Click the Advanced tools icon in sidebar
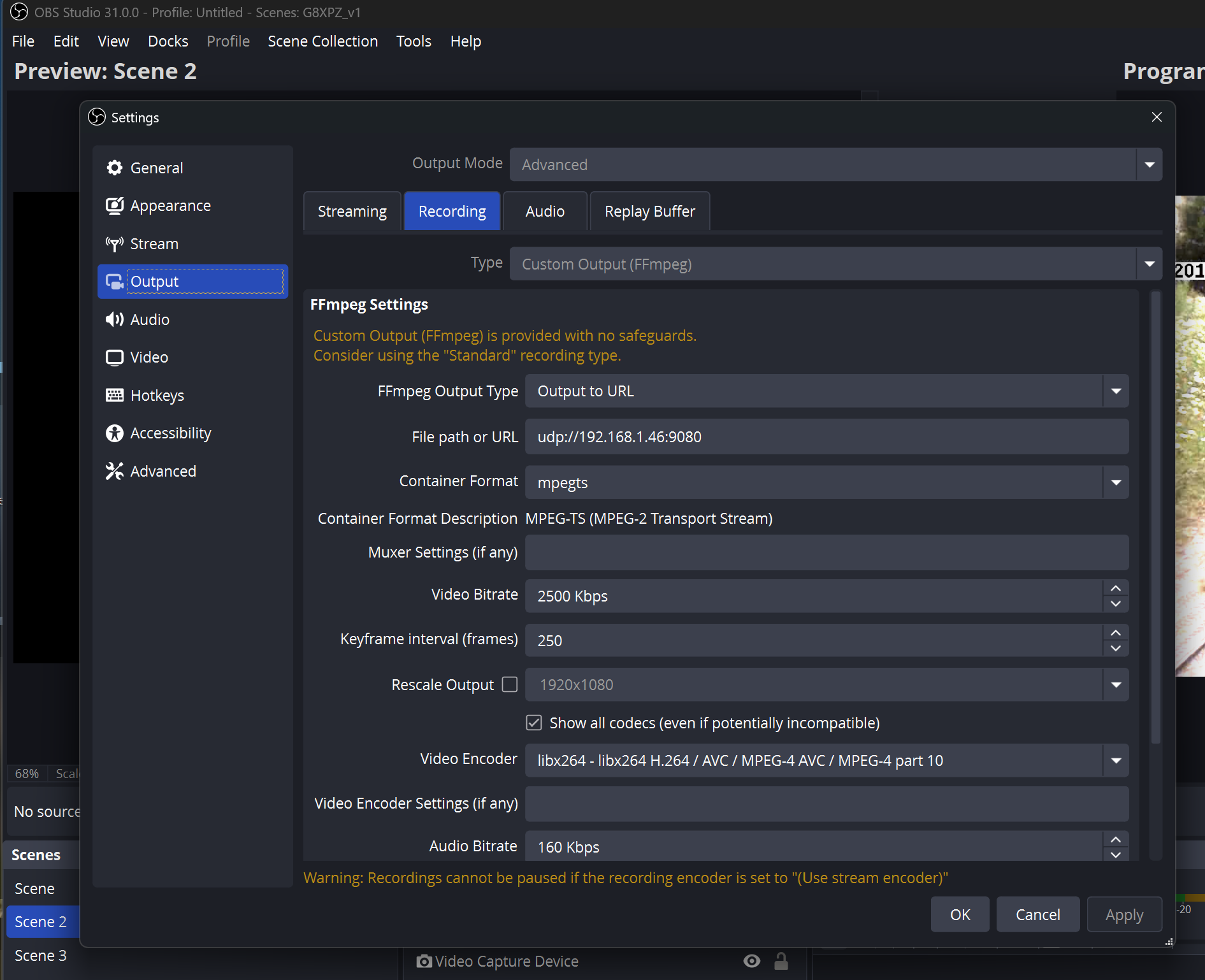This screenshot has height=980, width=1205. (x=115, y=472)
